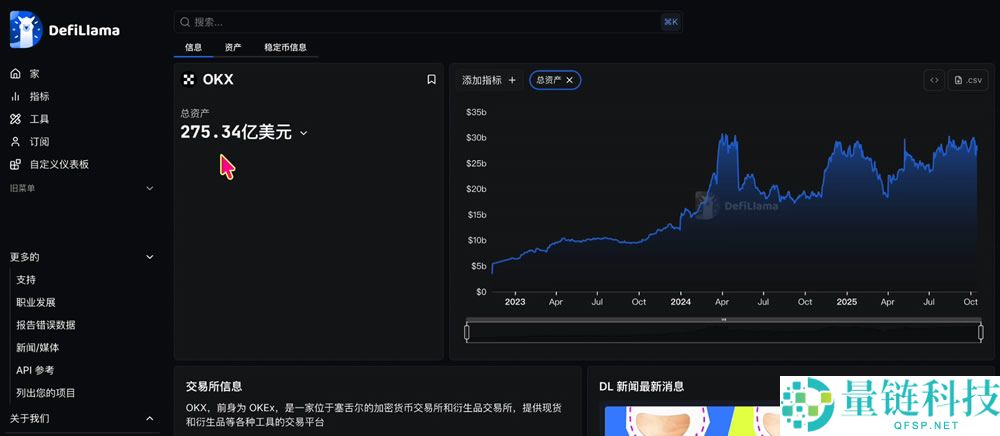Click the DL 新闻最新消息 heading

point(642,386)
